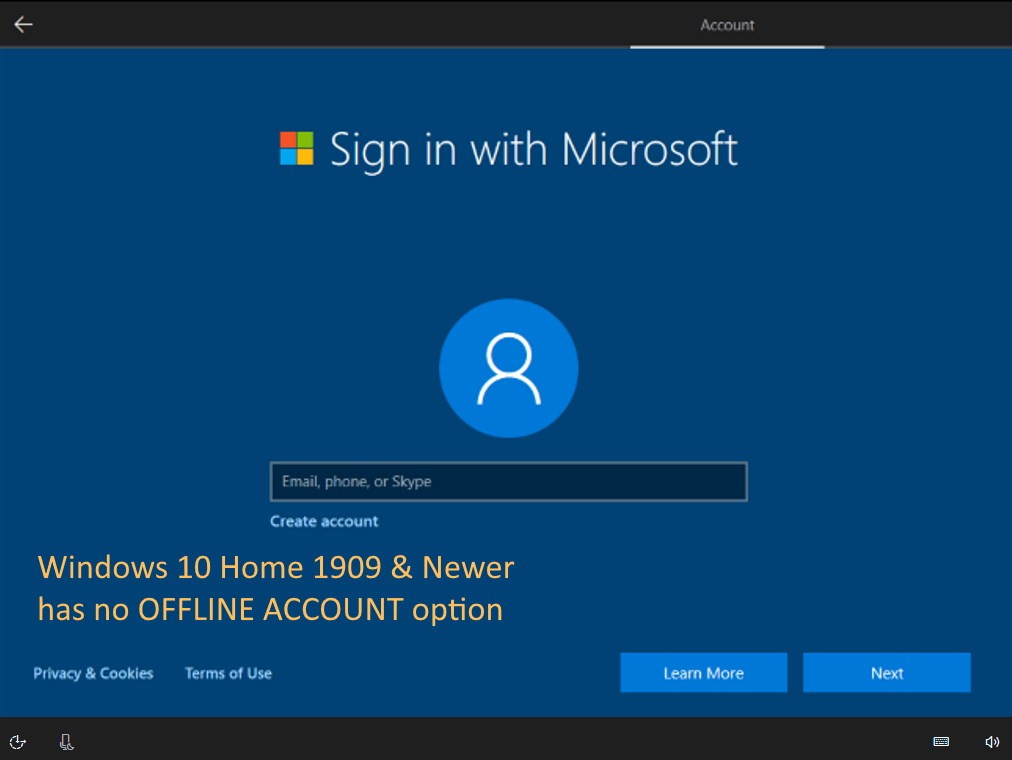This screenshot has width=1012, height=760.
Task: Open the Privacy & Cookies link
Action: [x=94, y=673]
